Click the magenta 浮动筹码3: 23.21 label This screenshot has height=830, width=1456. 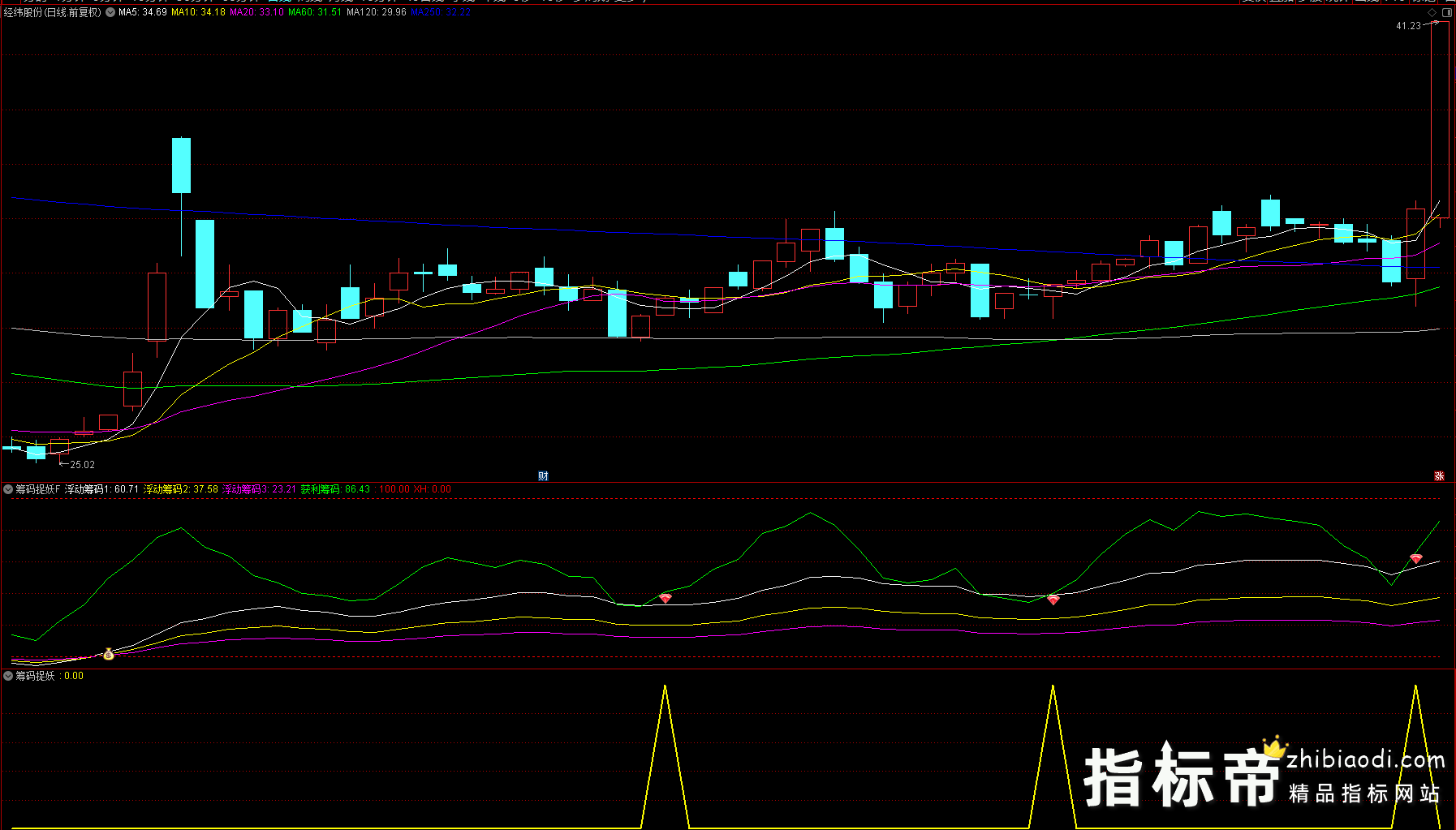coord(260,489)
